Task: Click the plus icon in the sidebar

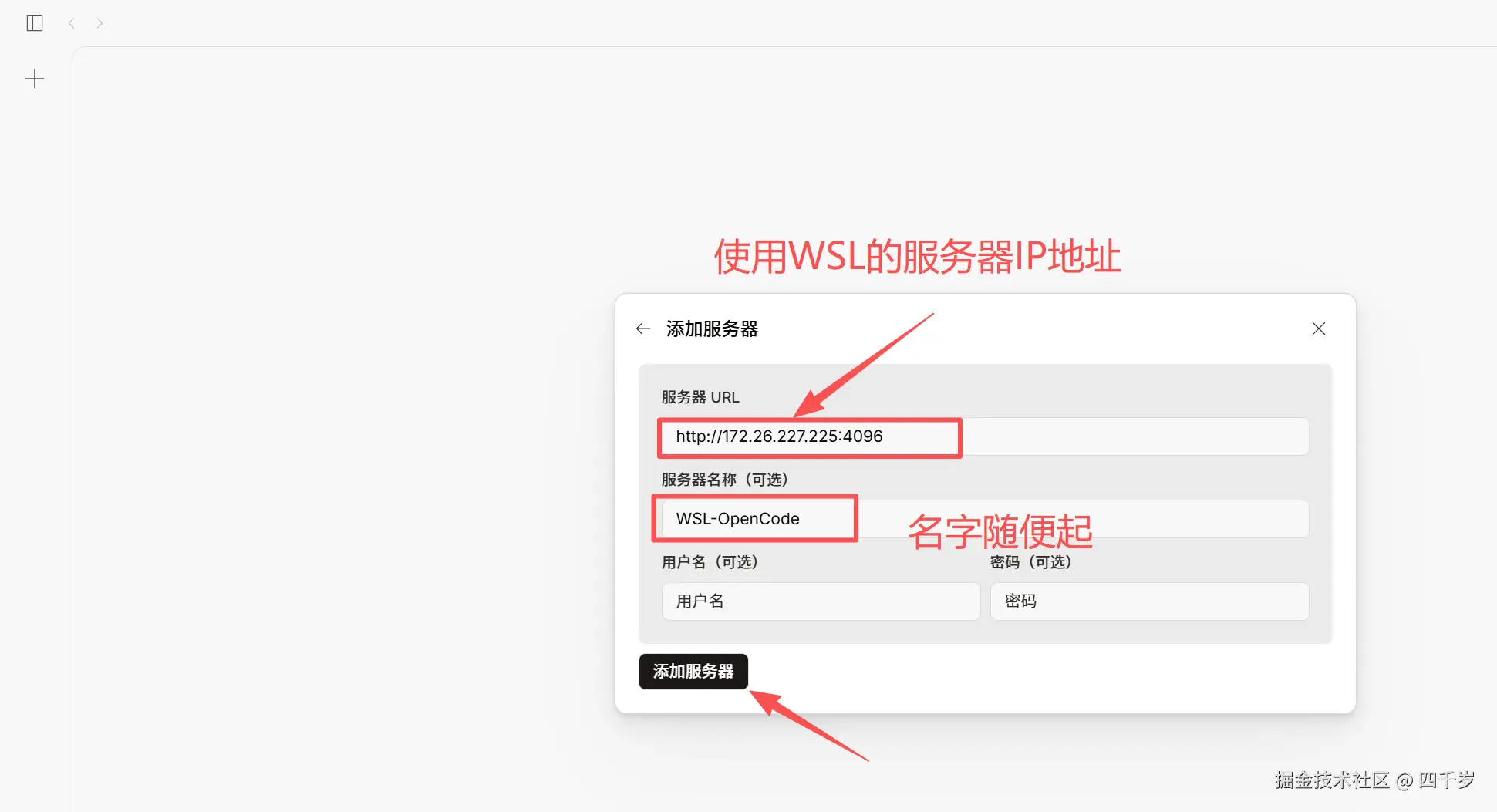Action: (x=35, y=79)
